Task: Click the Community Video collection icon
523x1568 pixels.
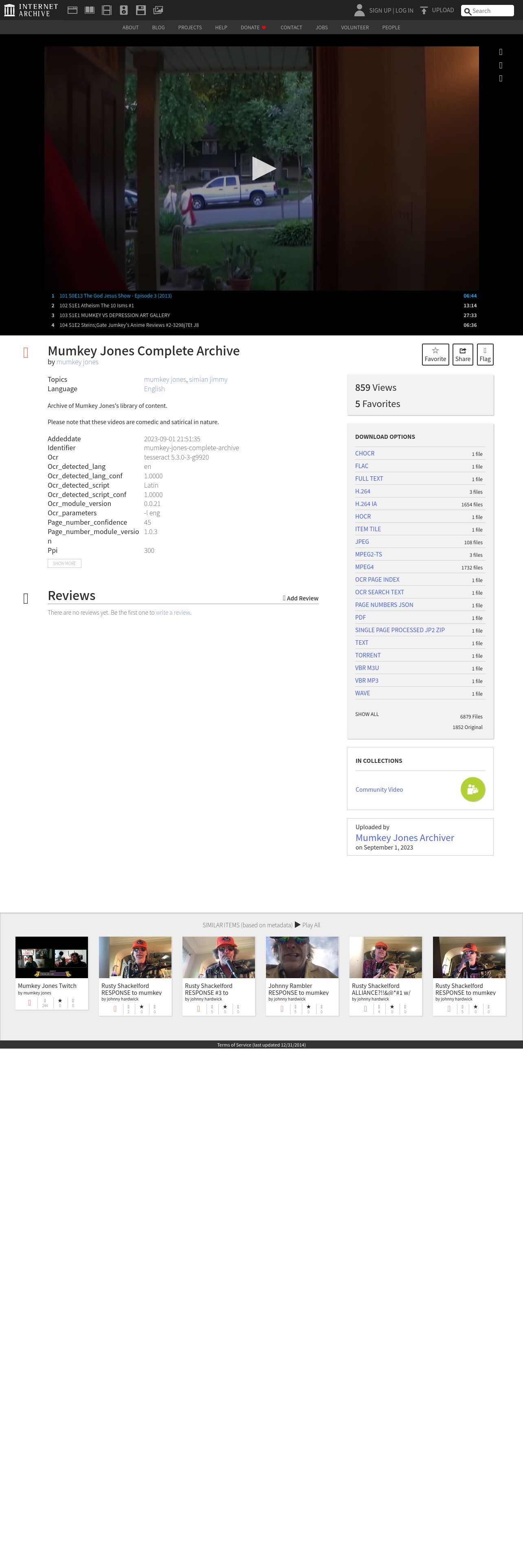Action: coord(472,789)
